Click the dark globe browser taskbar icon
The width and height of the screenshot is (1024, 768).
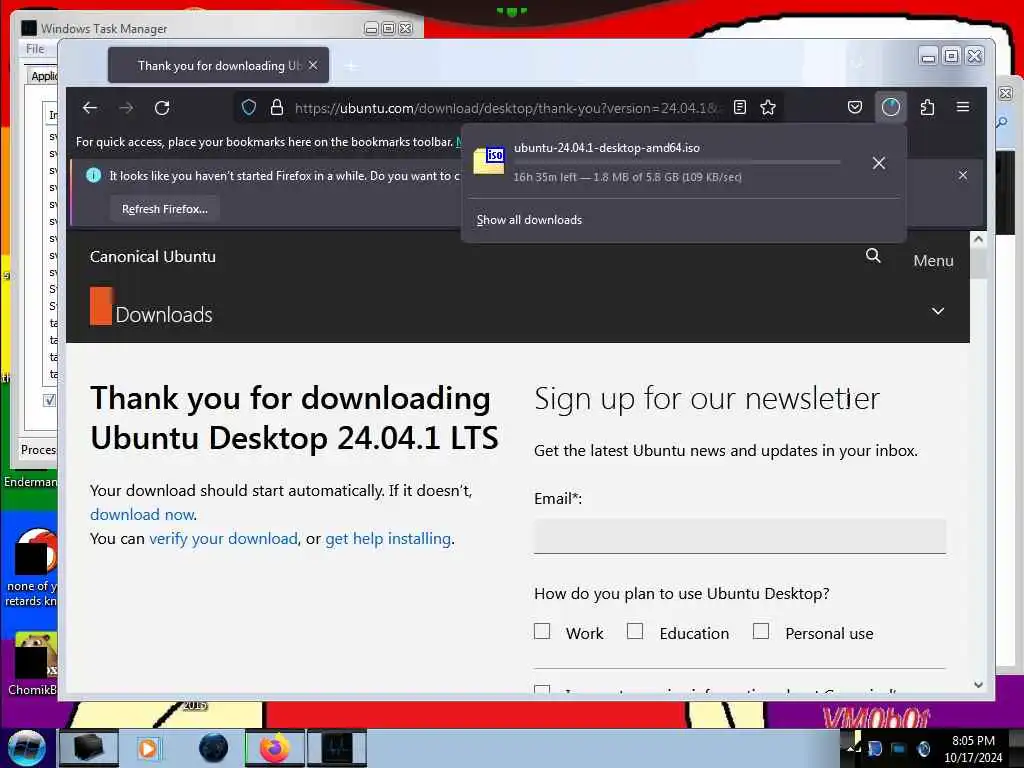pos(214,748)
